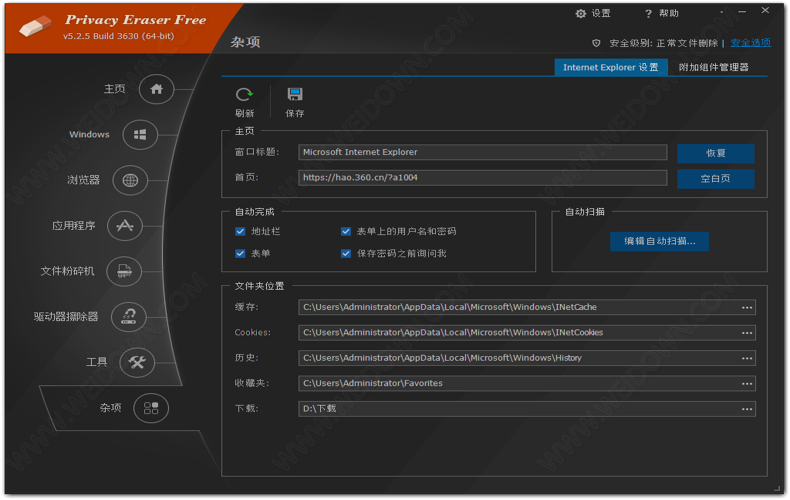Click in the 窗口标题 text field
The image size is (790, 500).
[x=483, y=152]
